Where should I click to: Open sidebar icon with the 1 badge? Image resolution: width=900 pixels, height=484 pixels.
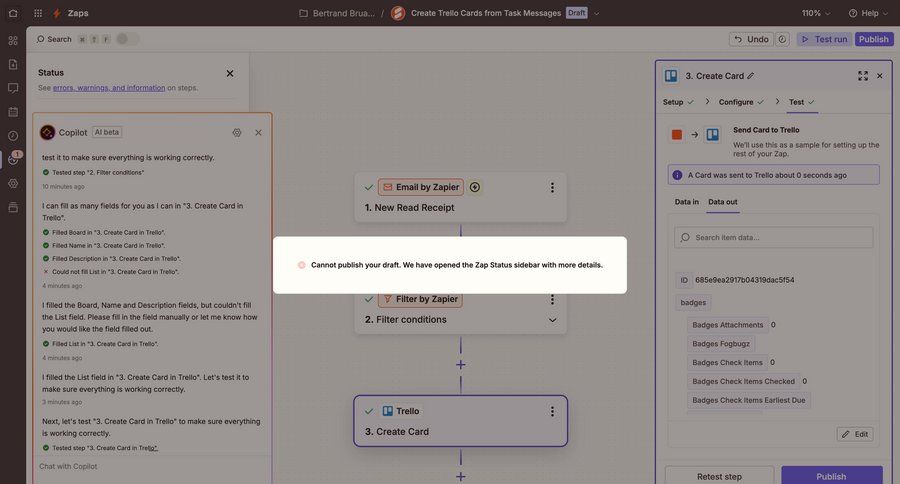(x=13, y=160)
